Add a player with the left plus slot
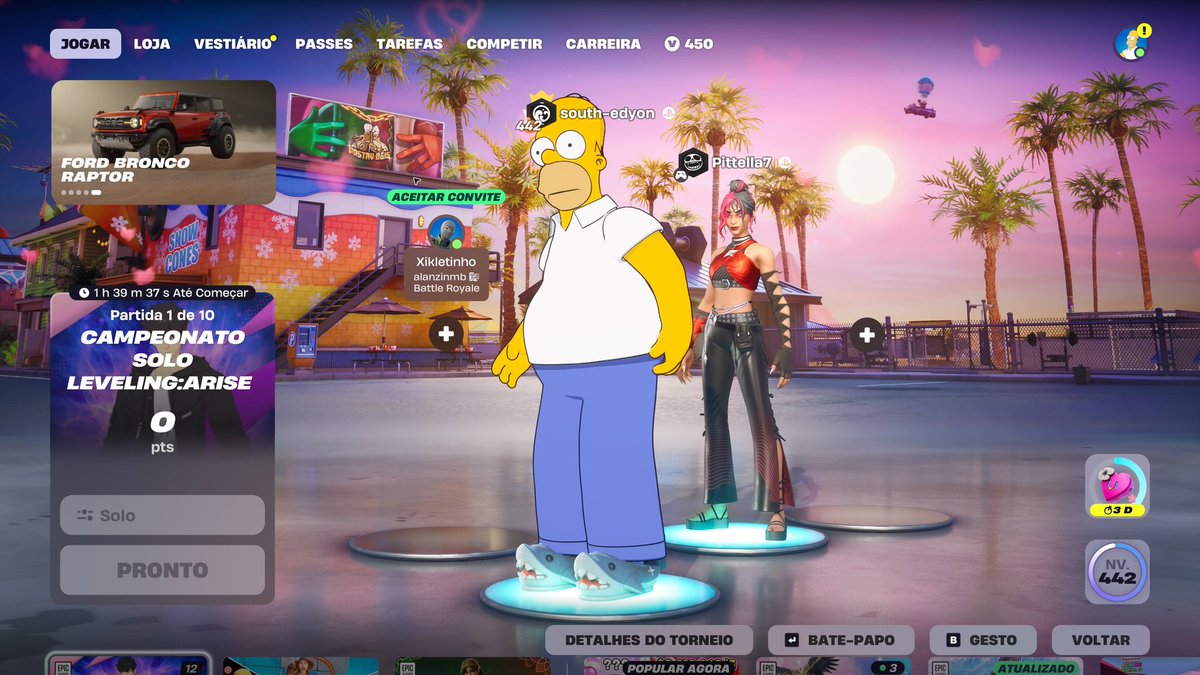The width and height of the screenshot is (1200, 675). click(x=446, y=333)
